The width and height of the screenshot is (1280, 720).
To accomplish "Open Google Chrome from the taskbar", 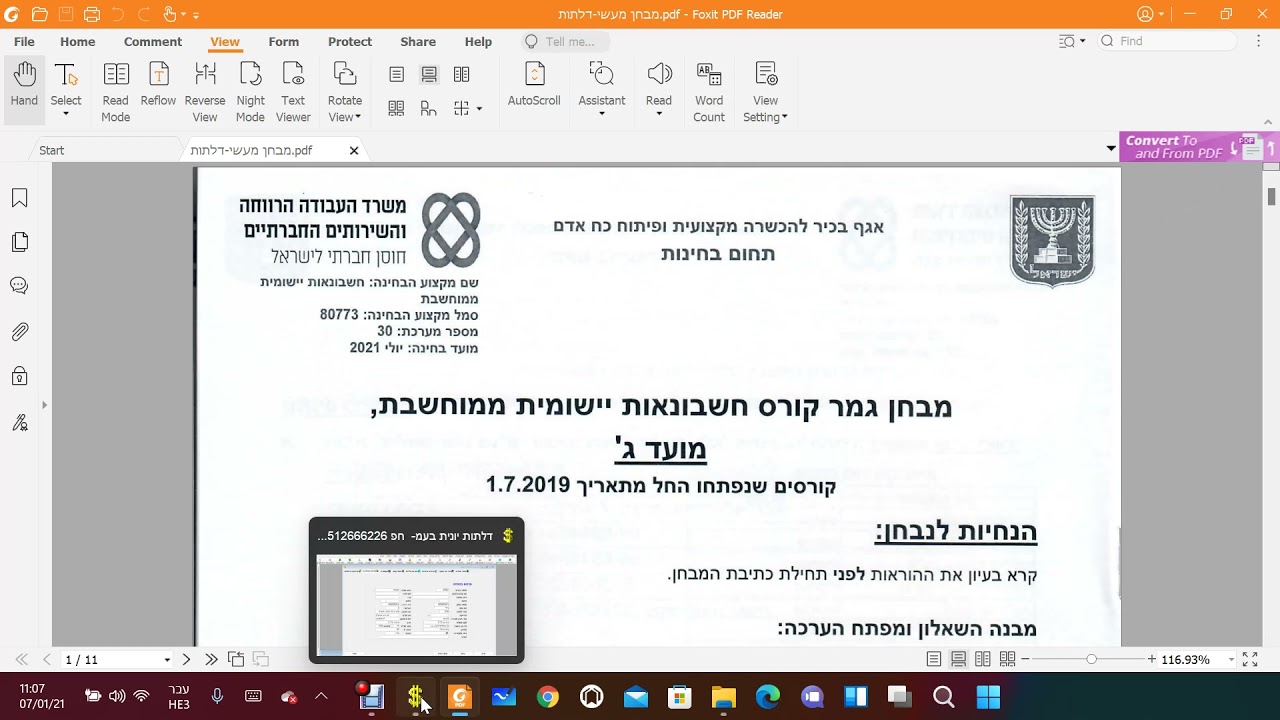I will pyautogui.click(x=547, y=697).
